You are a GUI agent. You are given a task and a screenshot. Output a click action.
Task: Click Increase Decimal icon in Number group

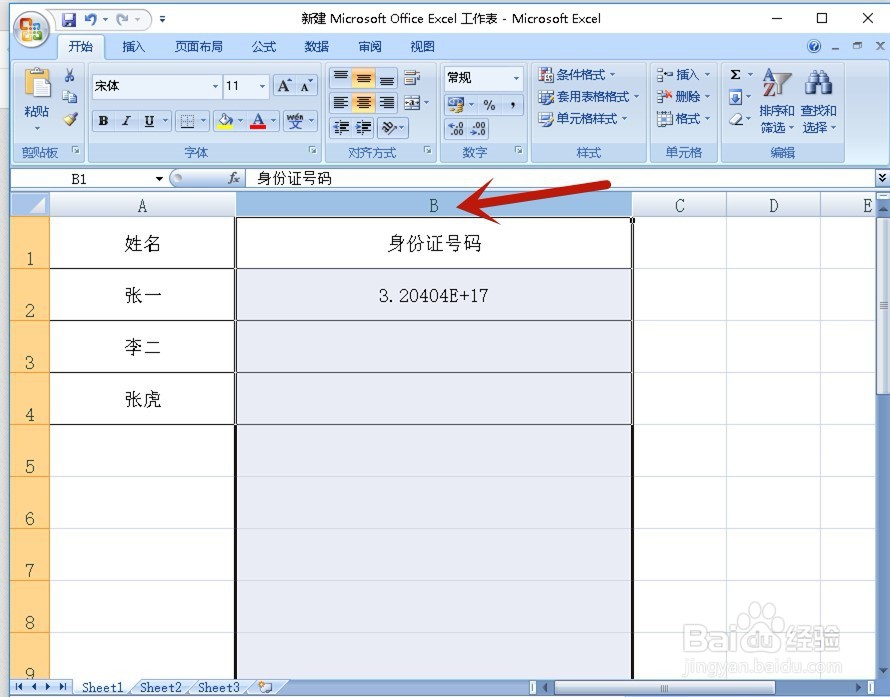(x=458, y=128)
